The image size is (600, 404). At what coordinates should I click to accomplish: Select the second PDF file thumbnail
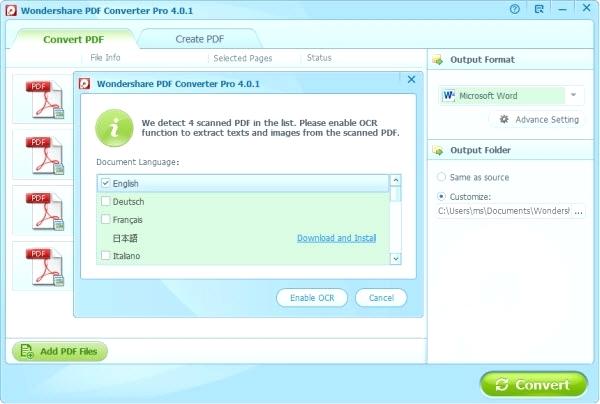pyautogui.click(x=45, y=155)
